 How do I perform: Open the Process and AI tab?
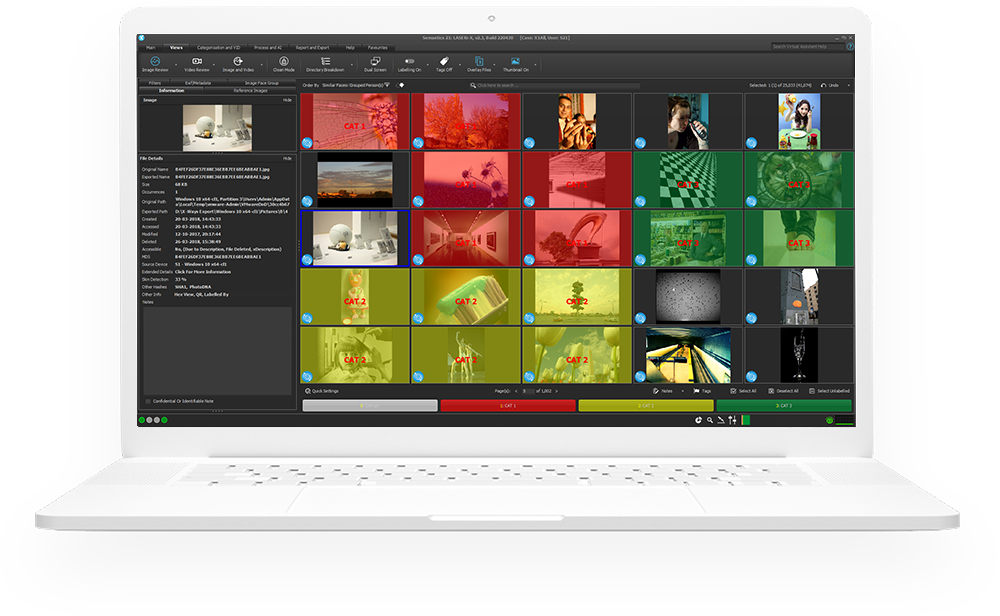268,47
